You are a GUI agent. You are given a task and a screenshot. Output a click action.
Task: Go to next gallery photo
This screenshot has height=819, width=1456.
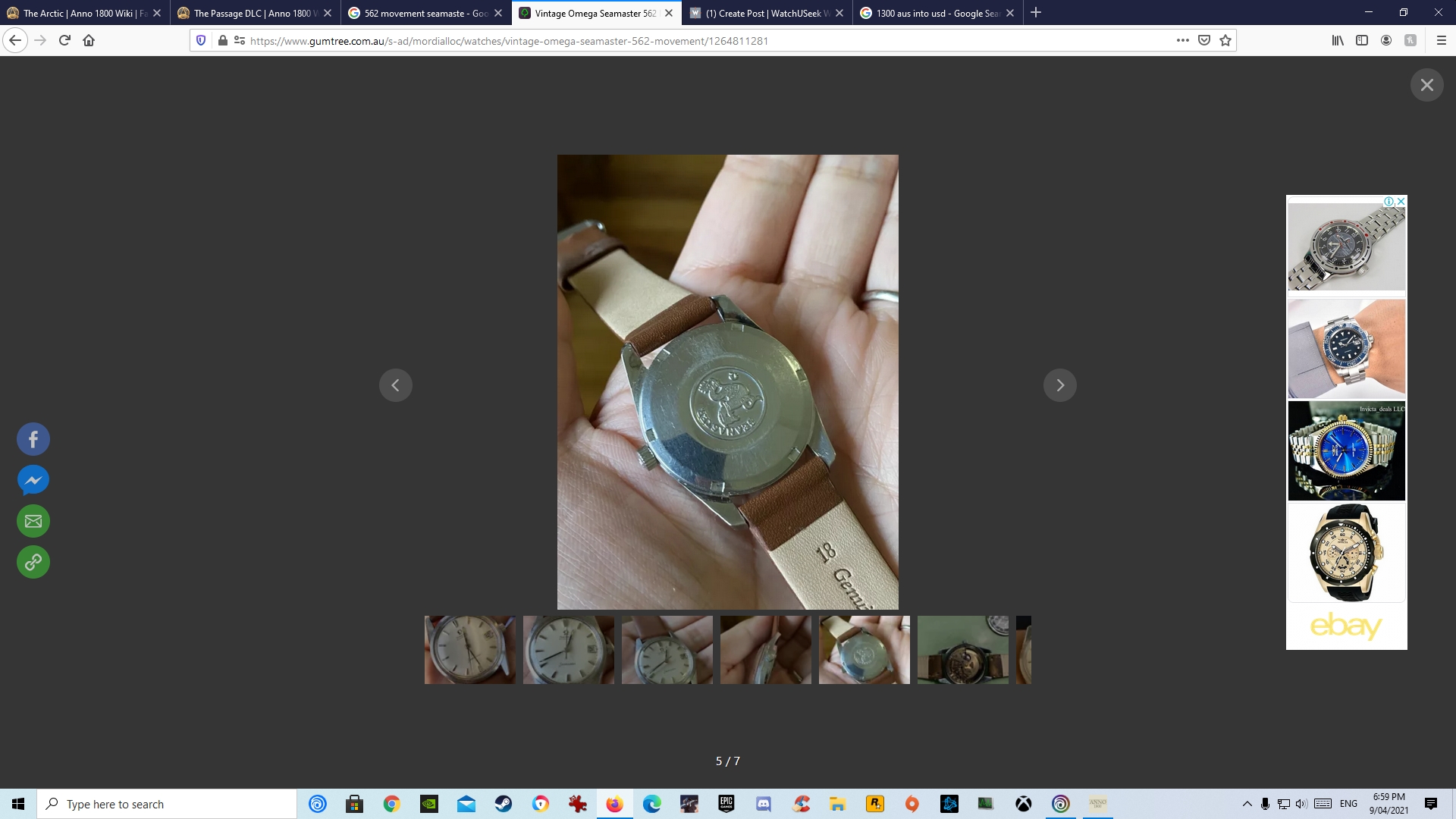click(1059, 385)
